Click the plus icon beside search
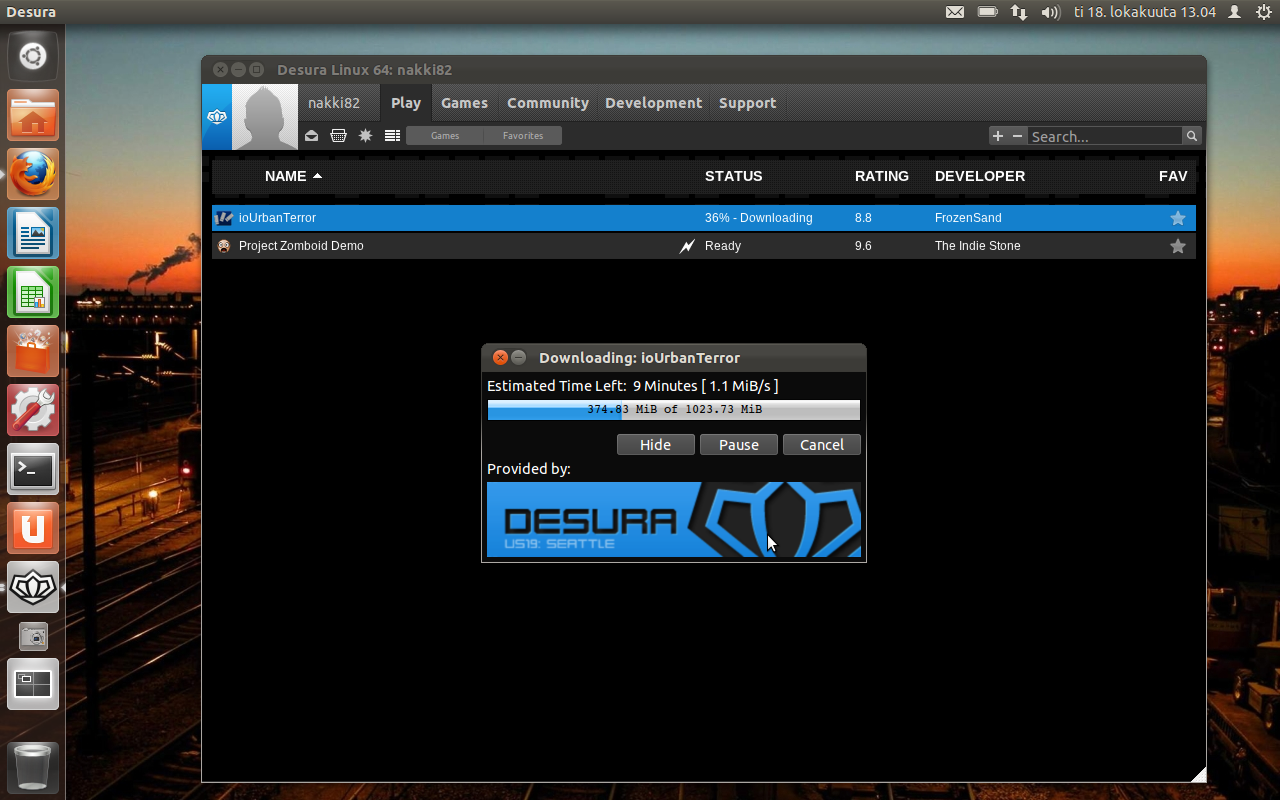Screen dimensions: 1280x800 click(x=997, y=136)
